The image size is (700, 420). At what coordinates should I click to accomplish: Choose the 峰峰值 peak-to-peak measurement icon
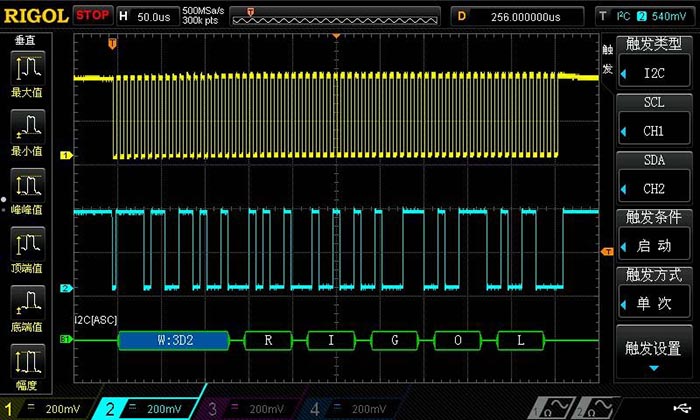tap(26, 186)
